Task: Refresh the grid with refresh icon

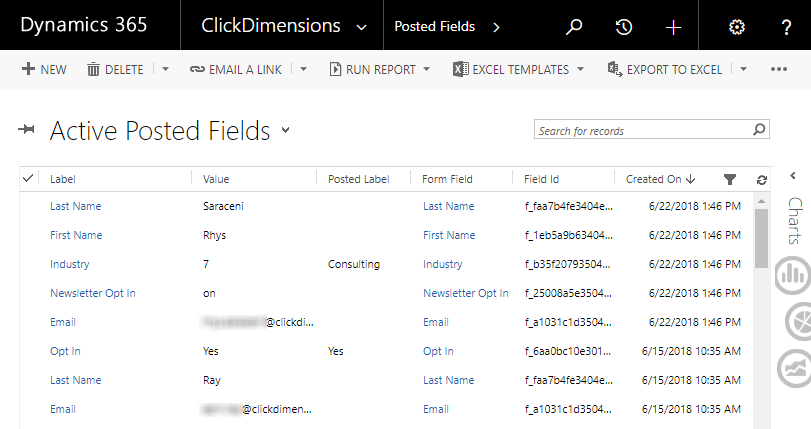Action: pyautogui.click(x=761, y=180)
